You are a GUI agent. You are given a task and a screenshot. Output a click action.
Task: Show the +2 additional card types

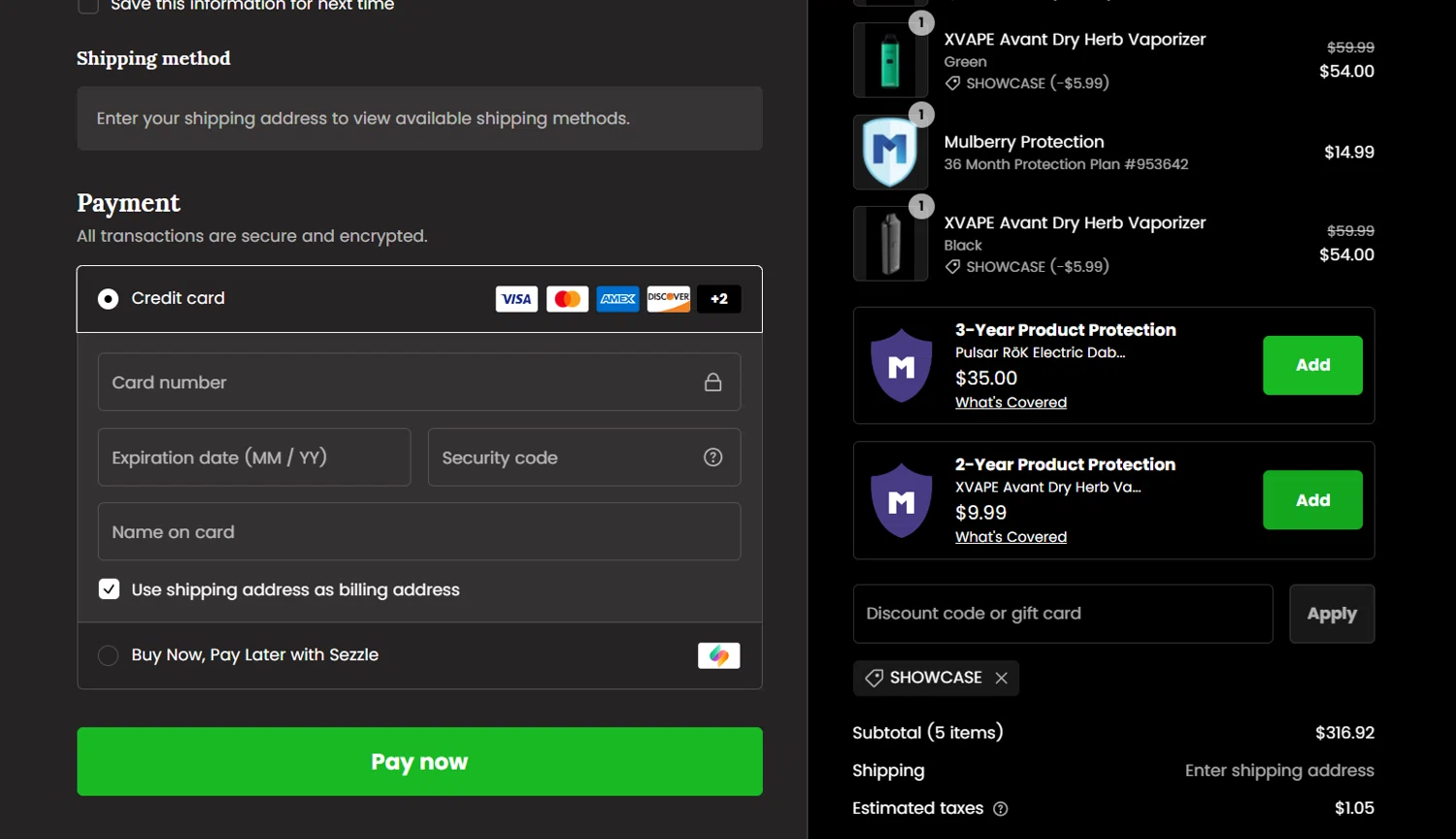pyautogui.click(x=719, y=299)
